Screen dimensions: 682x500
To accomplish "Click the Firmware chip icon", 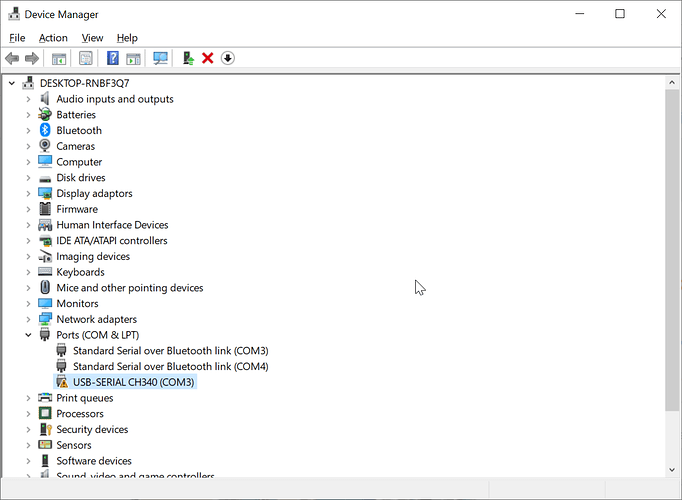I will (x=45, y=209).
